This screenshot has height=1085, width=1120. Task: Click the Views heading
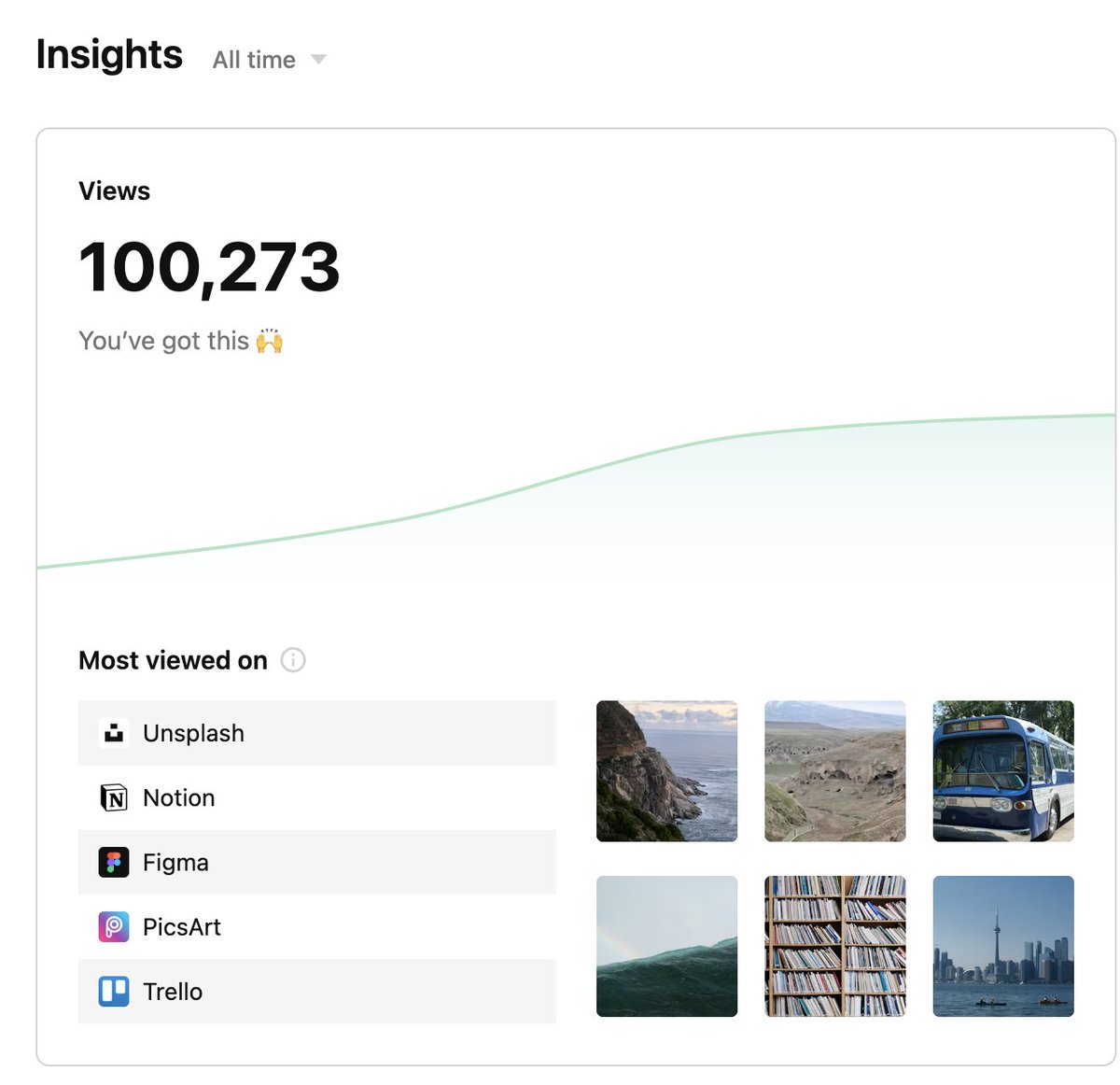(114, 190)
